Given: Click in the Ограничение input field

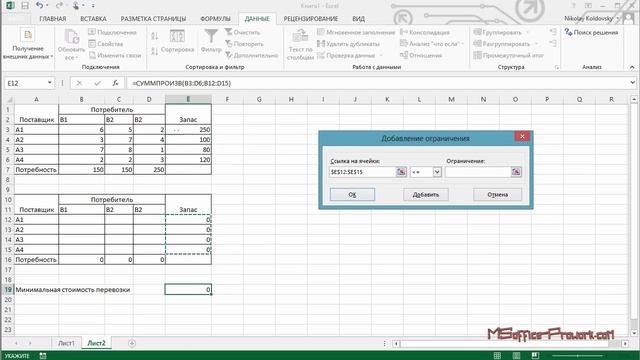Looking at the screenshot, I should coord(478,172).
